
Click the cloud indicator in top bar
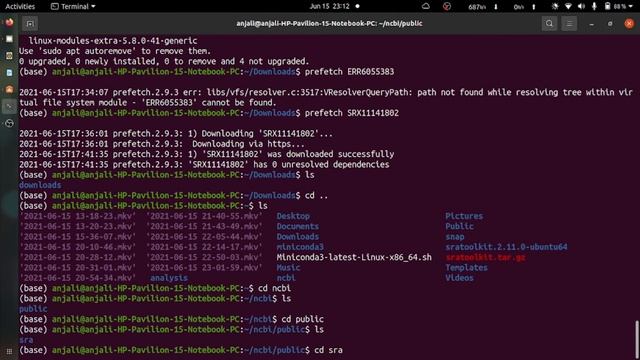coord(426,7)
